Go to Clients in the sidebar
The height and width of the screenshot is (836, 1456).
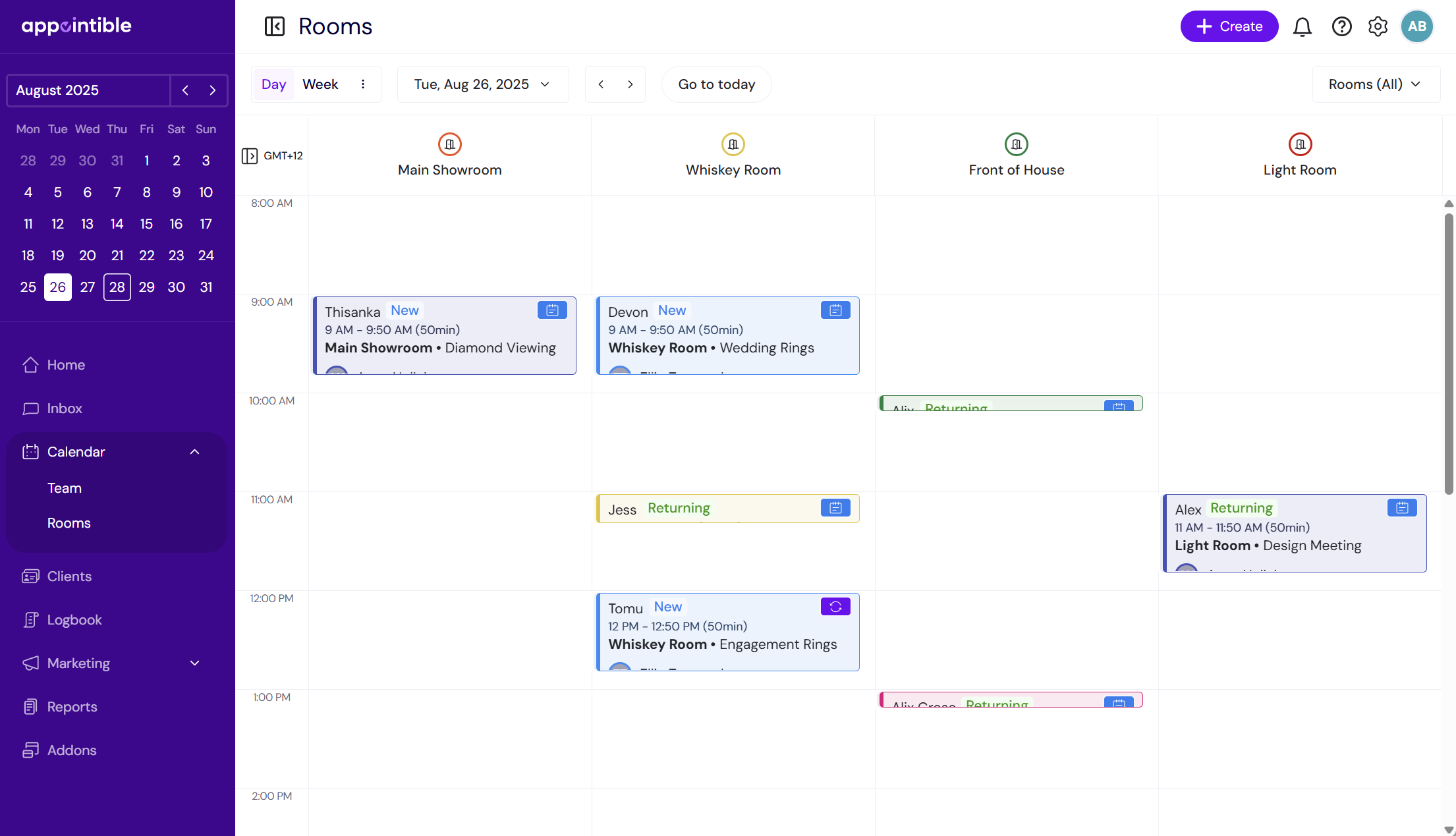tap(69, 576)
